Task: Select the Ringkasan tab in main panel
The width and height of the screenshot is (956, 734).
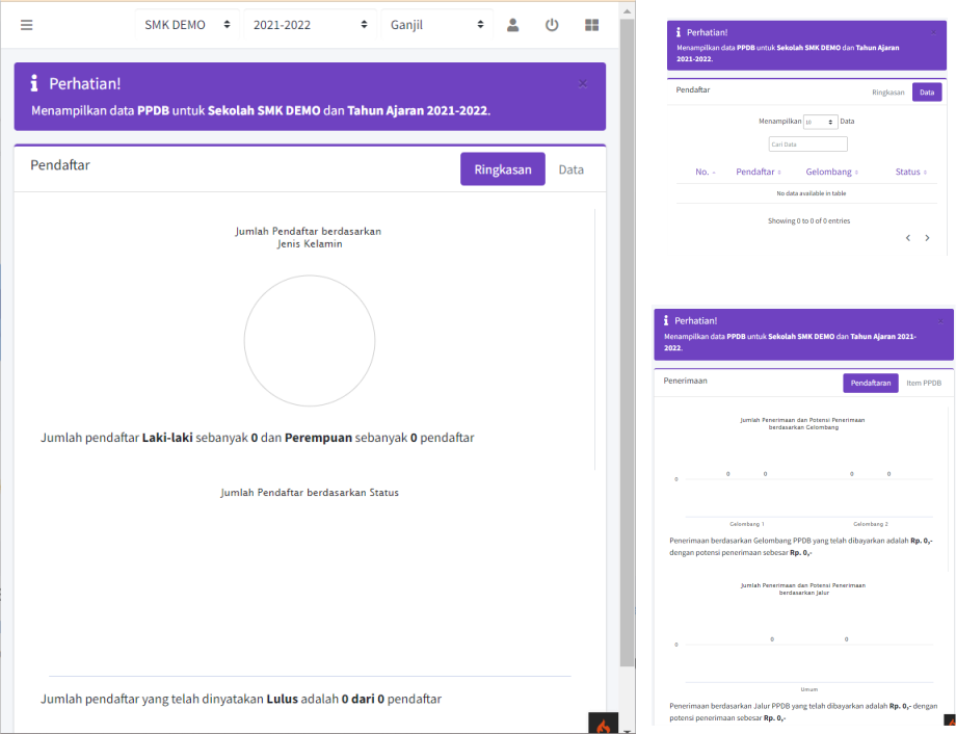Action: coord(502,169)
